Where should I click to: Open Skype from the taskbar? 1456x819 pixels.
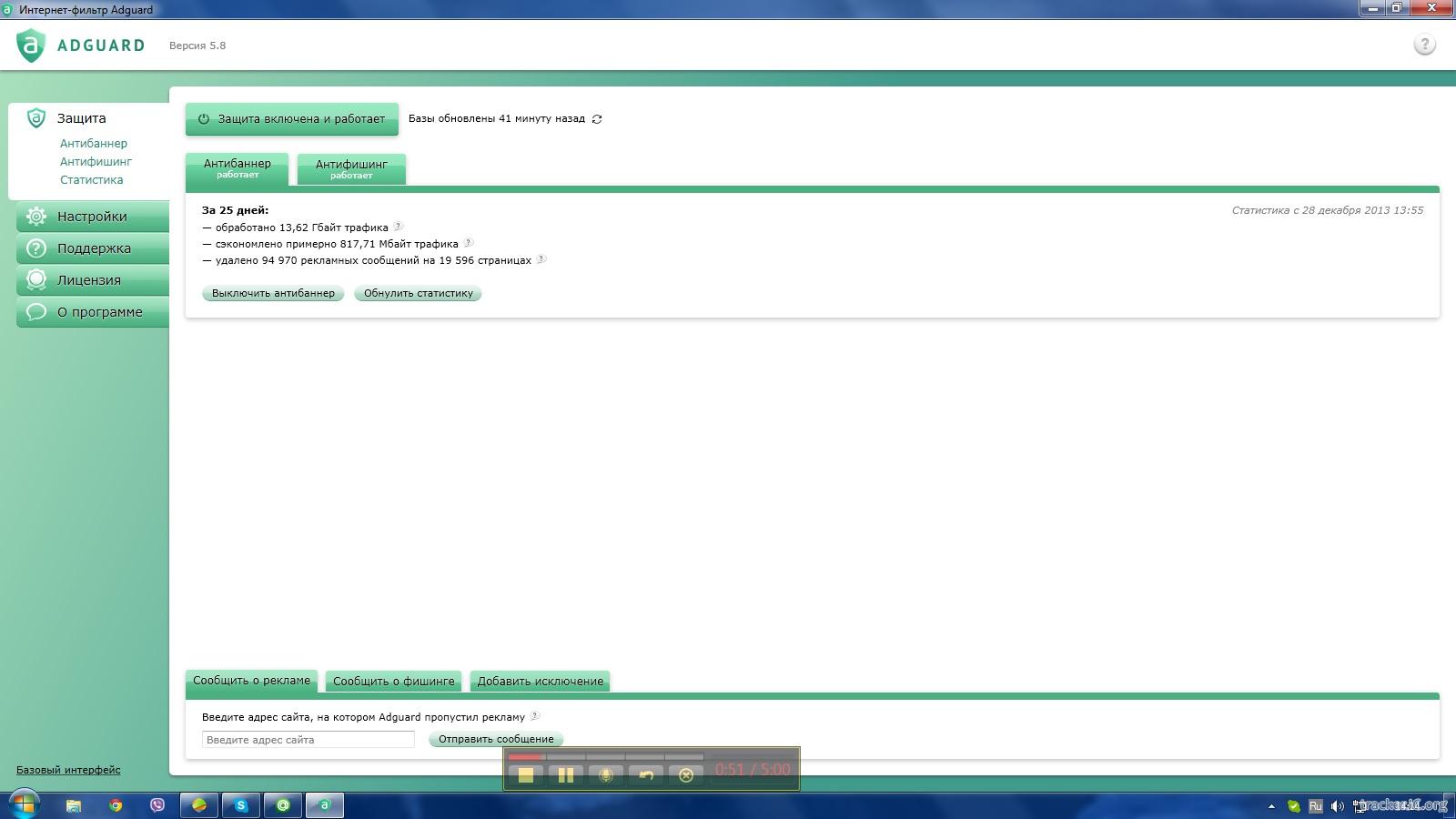tap(241, 805)
